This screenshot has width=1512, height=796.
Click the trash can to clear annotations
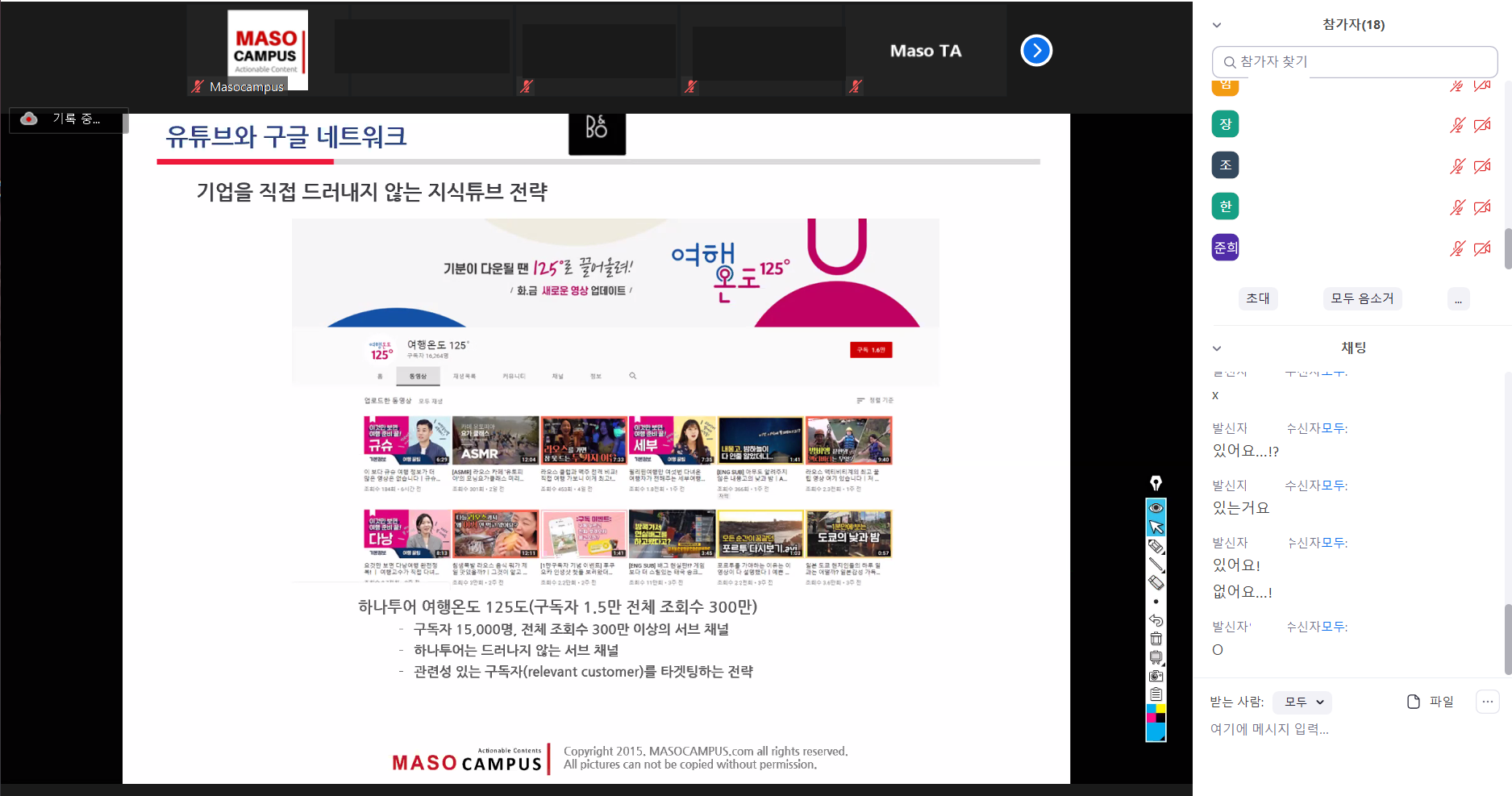[1156, 639]
